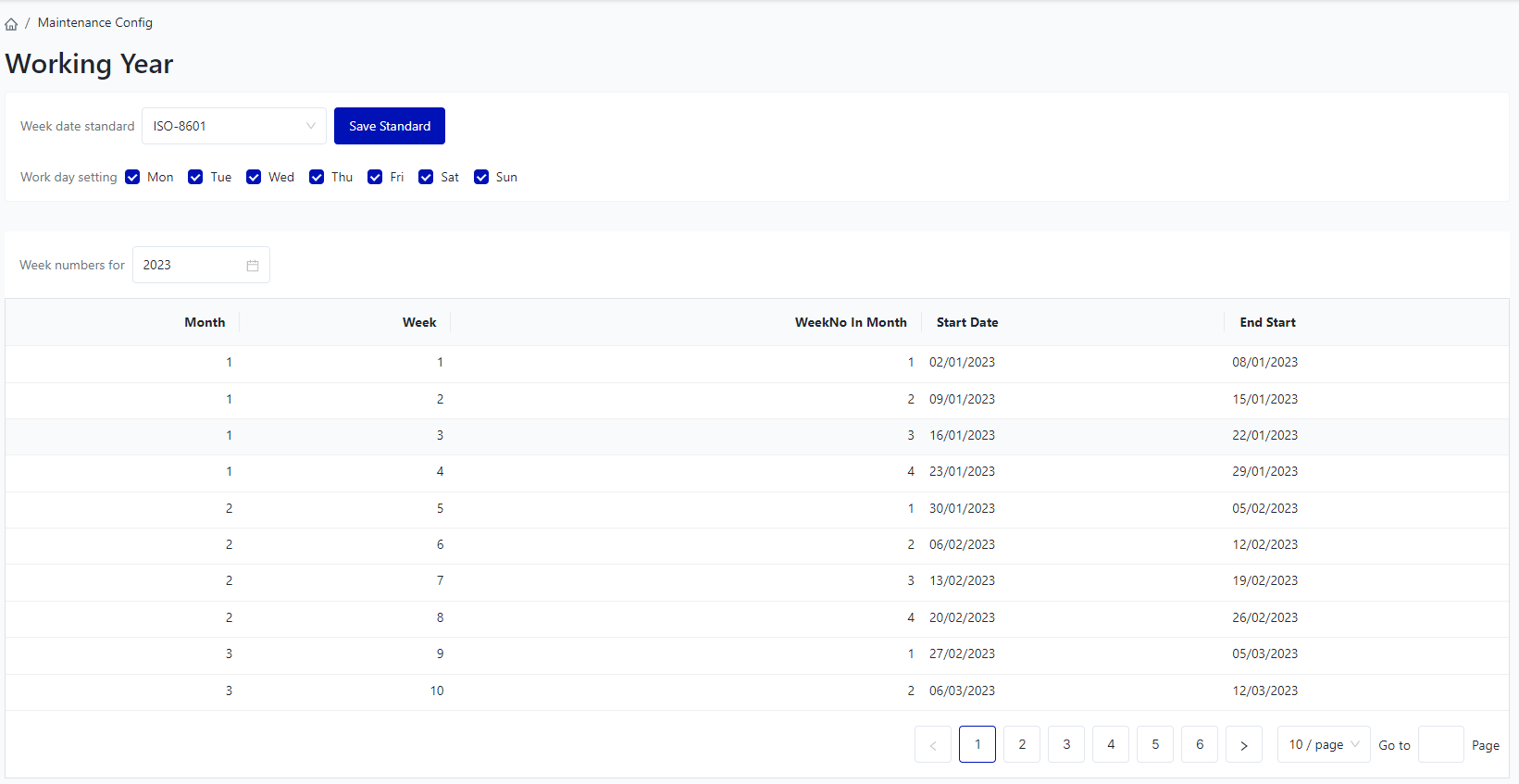The width and height of the screenshot is (1519, 784).
Task: Expand the 10 / page size selector
Action: (x=1323, y=745)
